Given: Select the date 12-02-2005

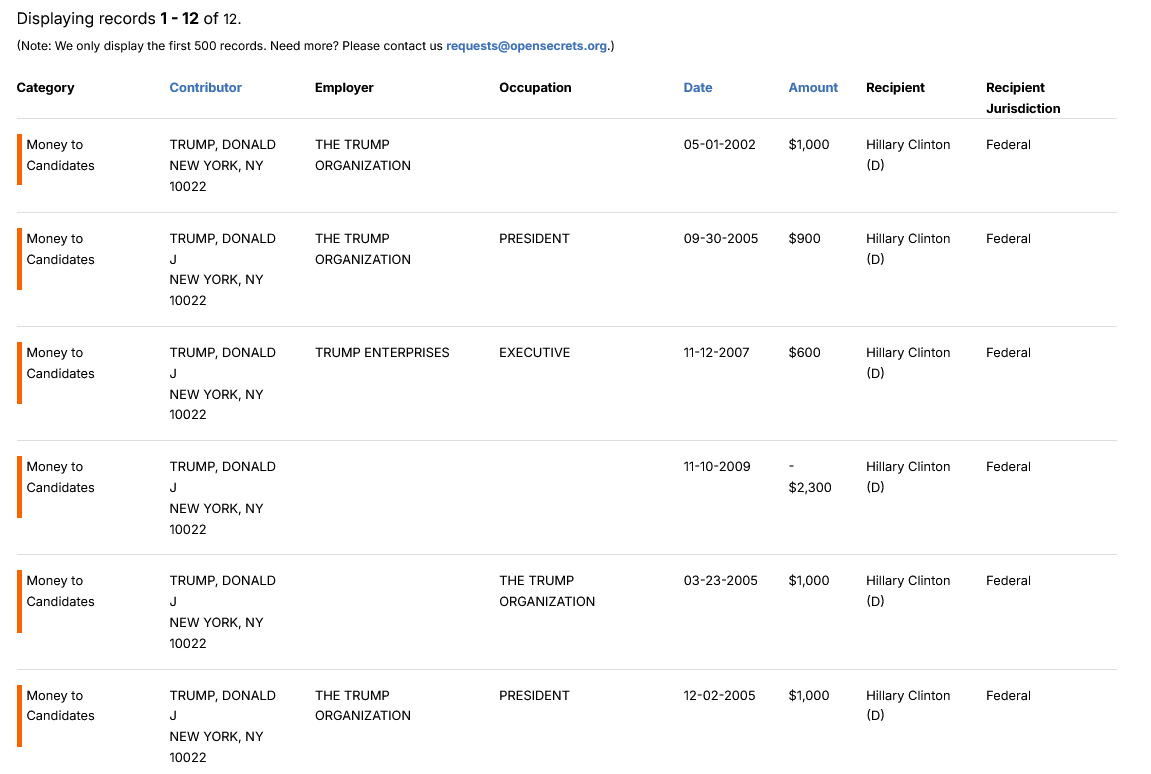Looking at the screenshot, I should [x=719, y=695].
